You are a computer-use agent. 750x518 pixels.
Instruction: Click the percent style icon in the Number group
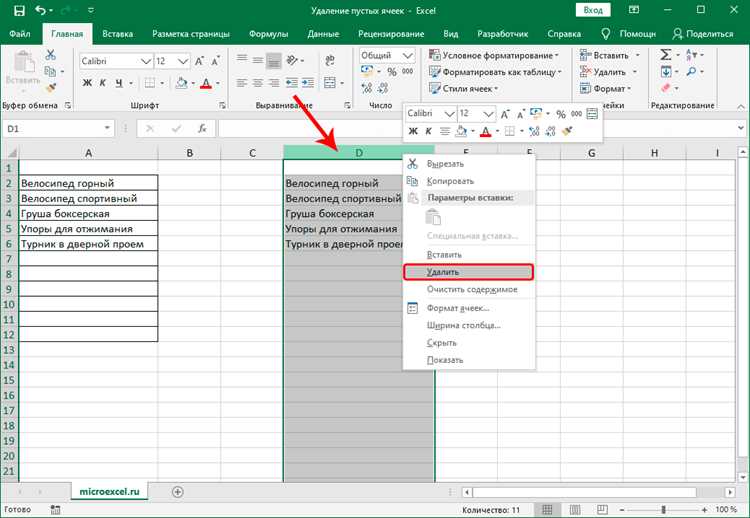tap(392, 72)
